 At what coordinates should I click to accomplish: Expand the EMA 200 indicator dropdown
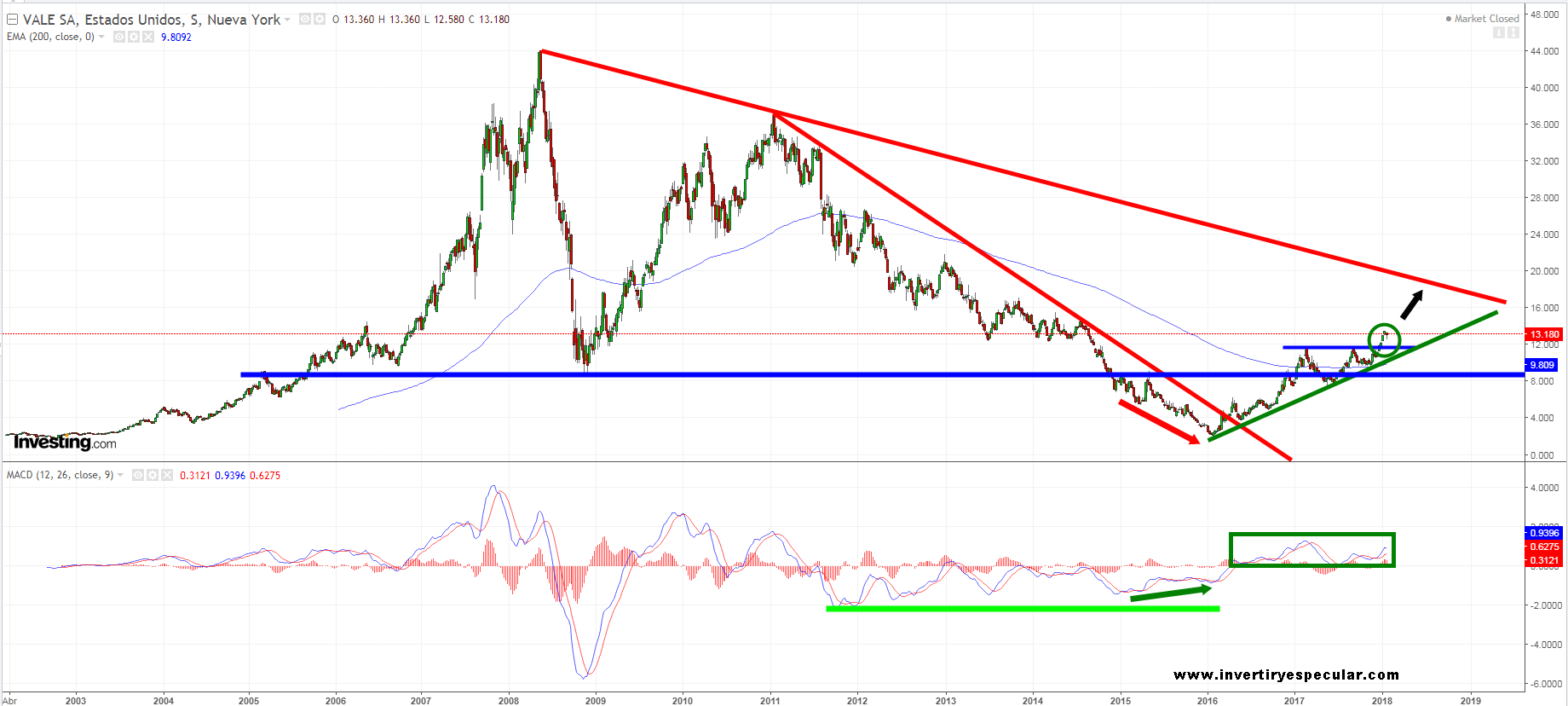pos(101,37)
